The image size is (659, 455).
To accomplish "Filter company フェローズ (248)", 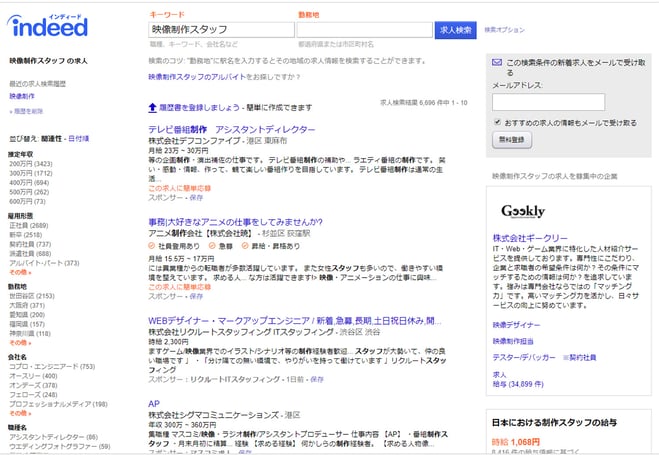I will coord(33,395).
